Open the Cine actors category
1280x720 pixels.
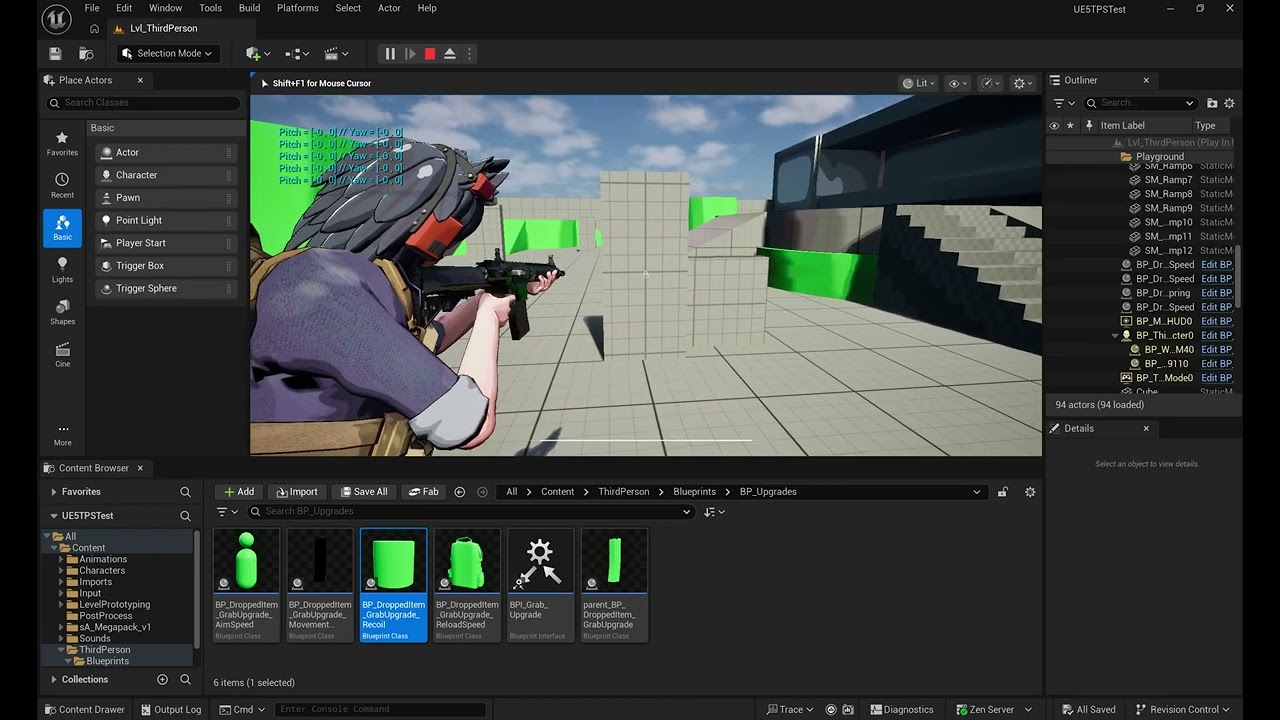coord(62,355)
